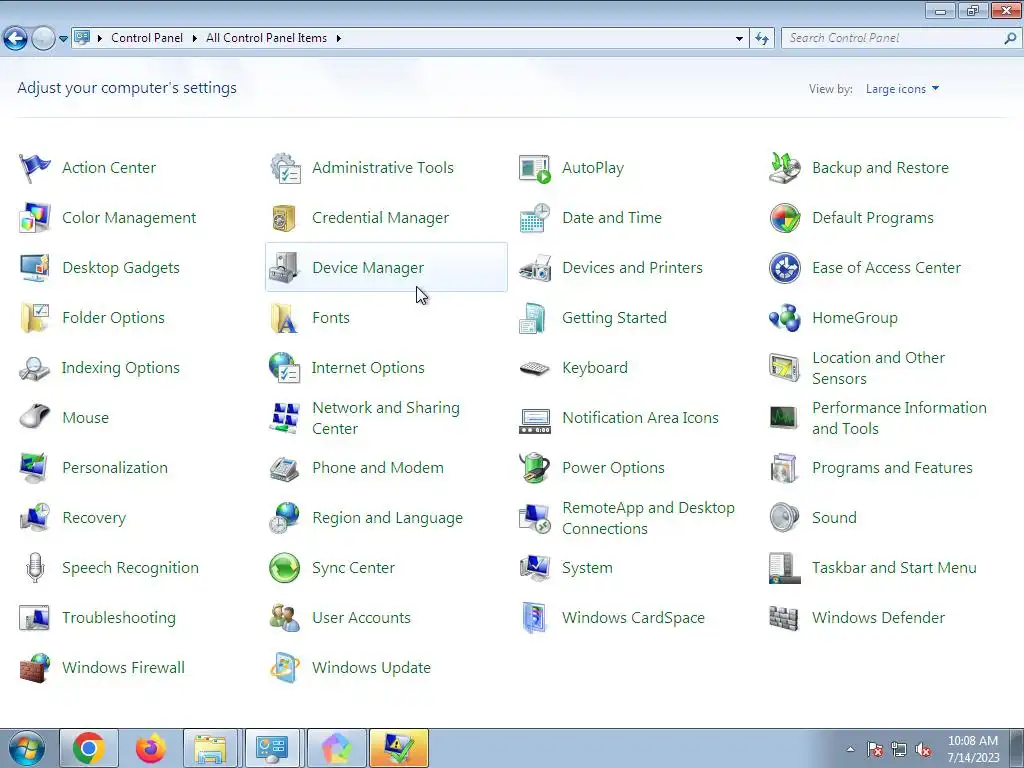This screenshot has width=1024, height=768.
Task: Click the Device Manager icon
Action: [285, 268]
